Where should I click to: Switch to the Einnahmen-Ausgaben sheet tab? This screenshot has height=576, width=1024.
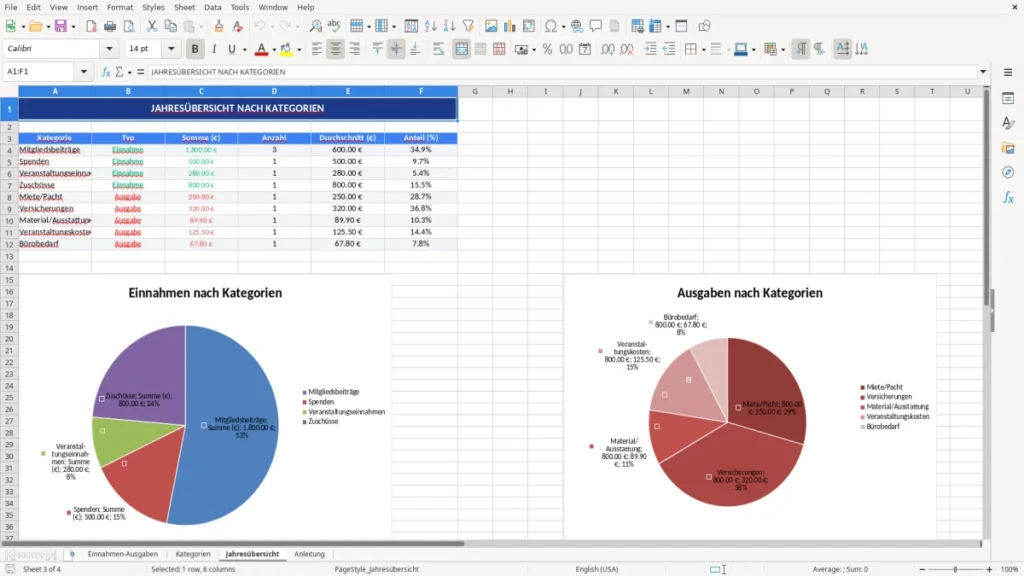(123, 554)
